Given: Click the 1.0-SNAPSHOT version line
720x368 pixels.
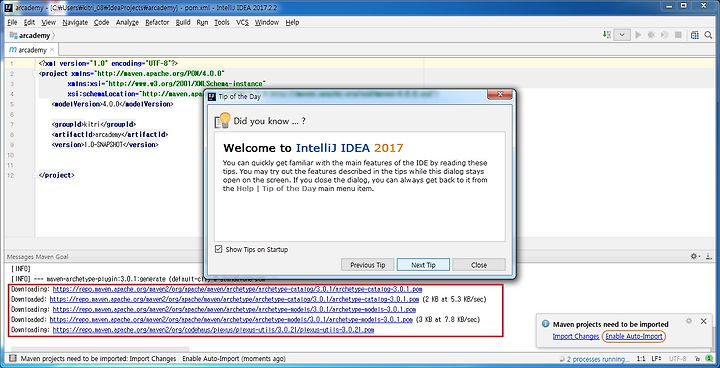Looking at the screenshot, I should 105,145.
